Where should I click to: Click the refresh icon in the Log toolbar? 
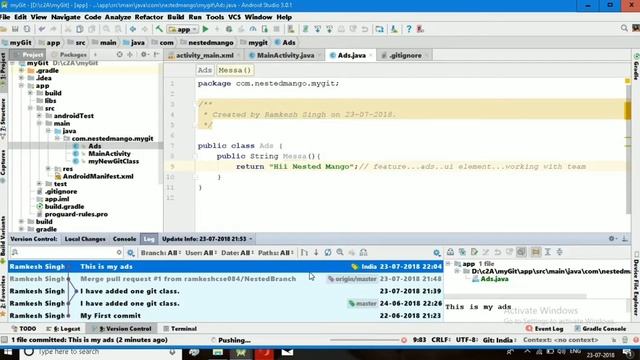328,252
